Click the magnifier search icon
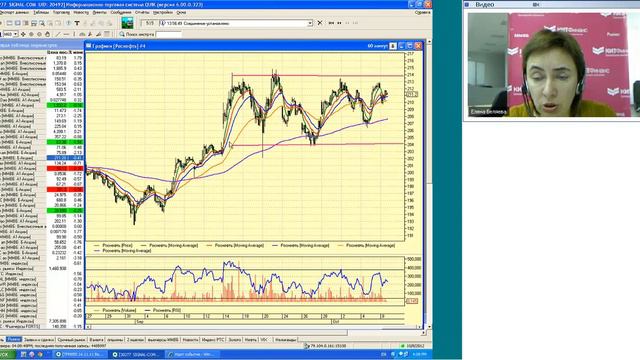The width and height of the screenshot is (640, 360). click(x=122, y=34)
